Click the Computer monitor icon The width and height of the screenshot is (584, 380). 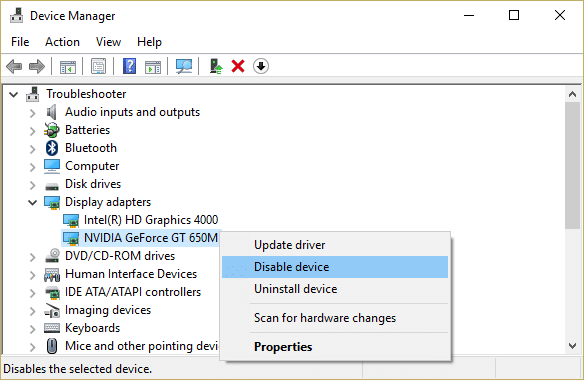(52, 166)
